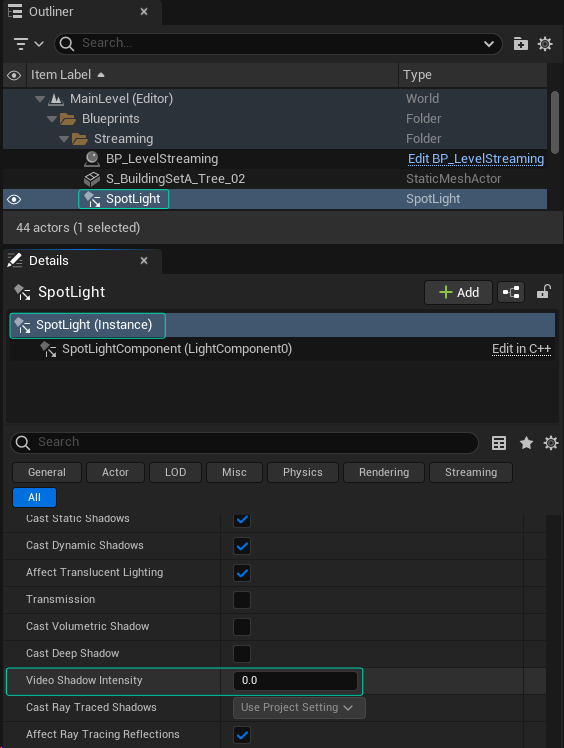Click the Edit BP_LevelStreaming link

pos(476,159)
